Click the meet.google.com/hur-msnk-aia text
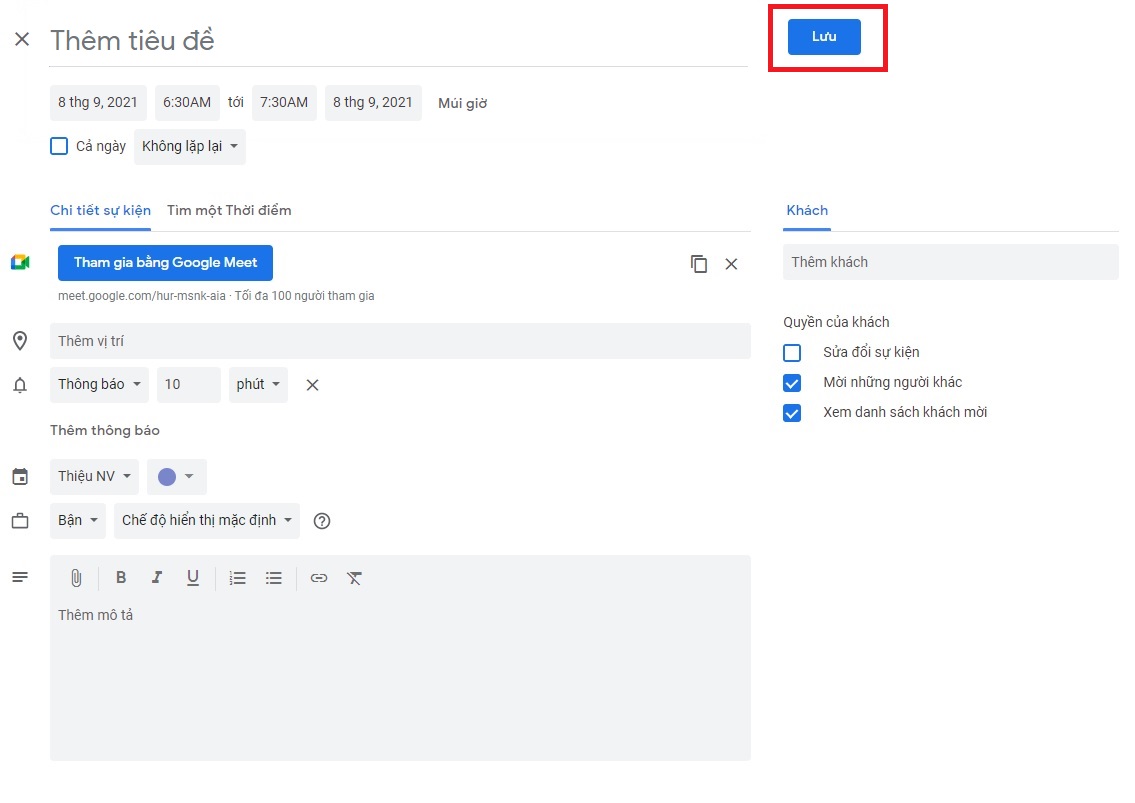 (142, 296)
